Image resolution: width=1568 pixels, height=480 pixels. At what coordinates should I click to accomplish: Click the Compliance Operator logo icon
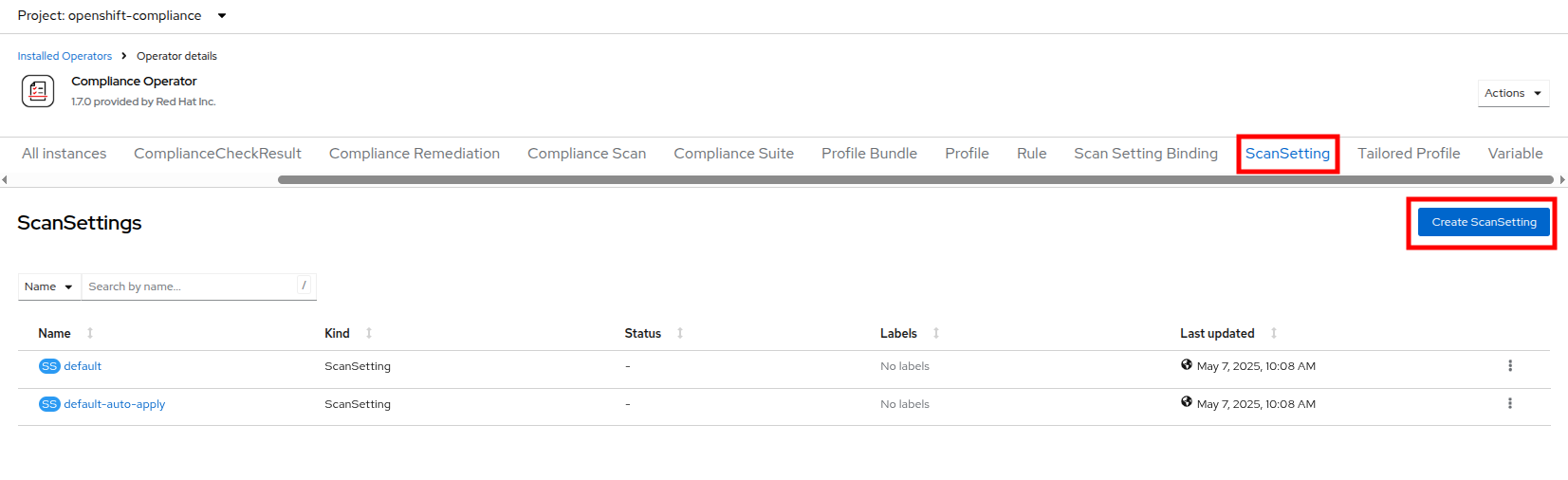point(38,91)
